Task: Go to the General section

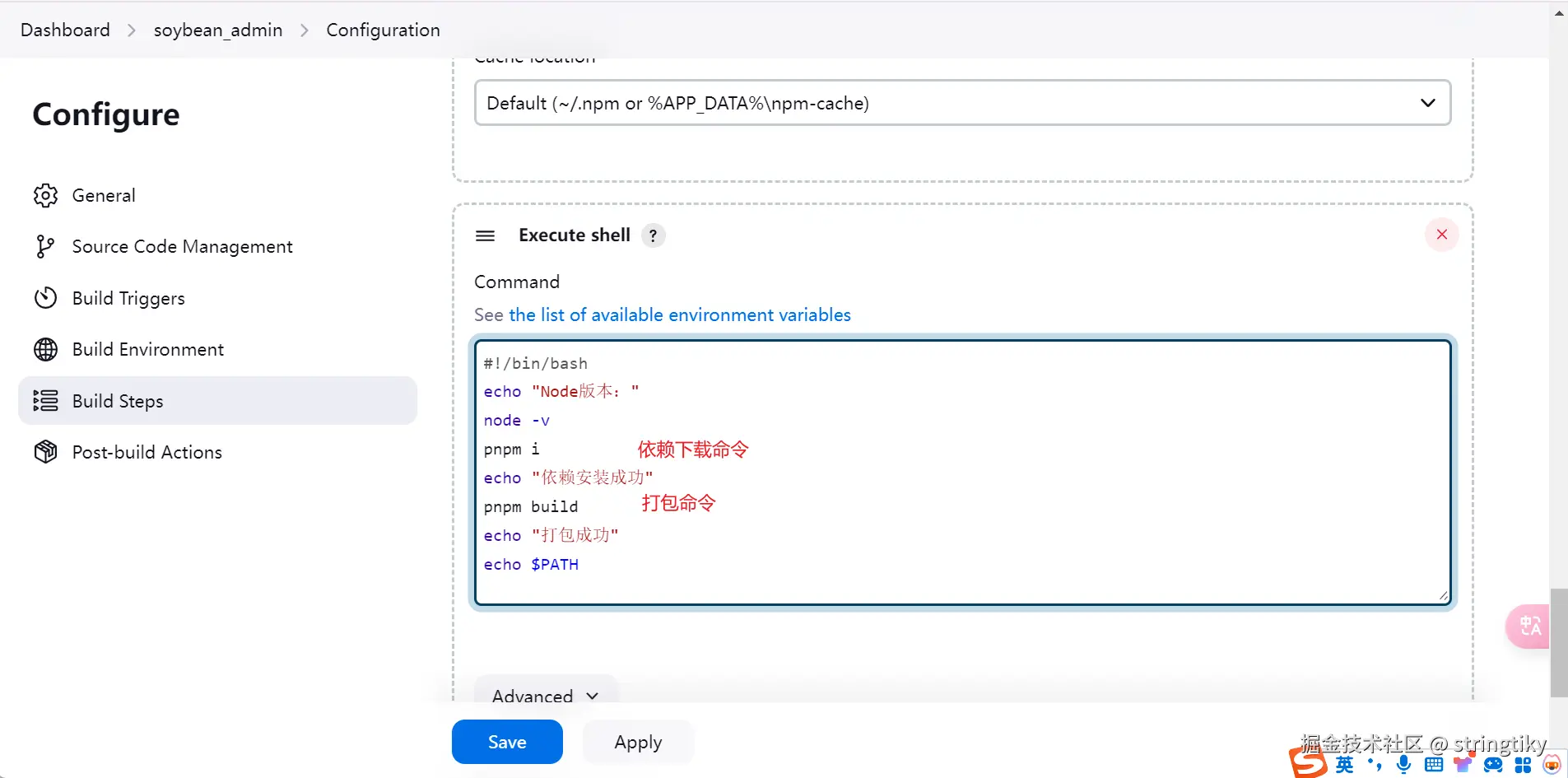Action: (x=217, y=195)
